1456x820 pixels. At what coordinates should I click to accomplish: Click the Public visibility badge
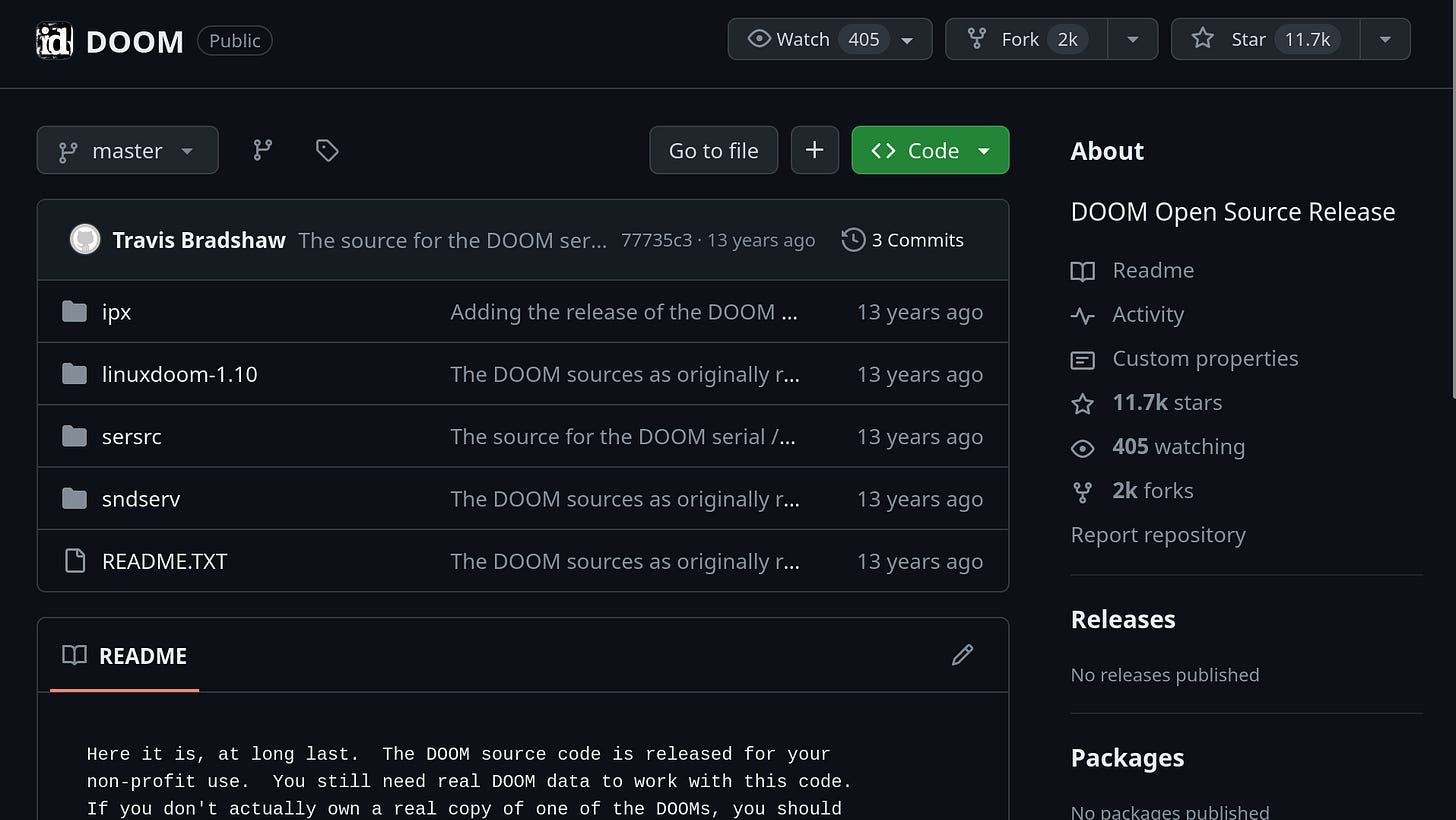pyautogui.click(x=235, y=41)
